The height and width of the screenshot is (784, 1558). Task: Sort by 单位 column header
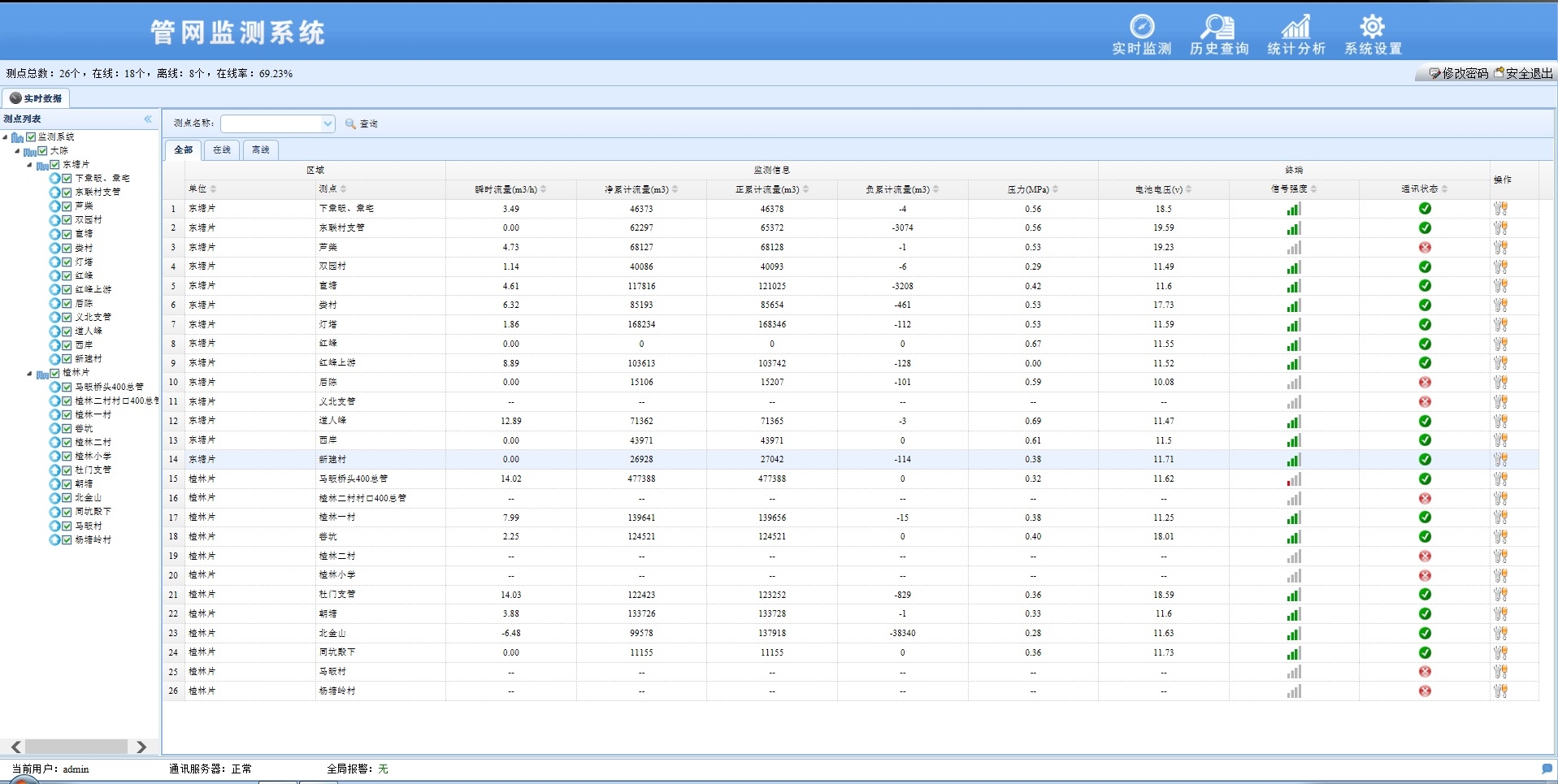(250, 189)
